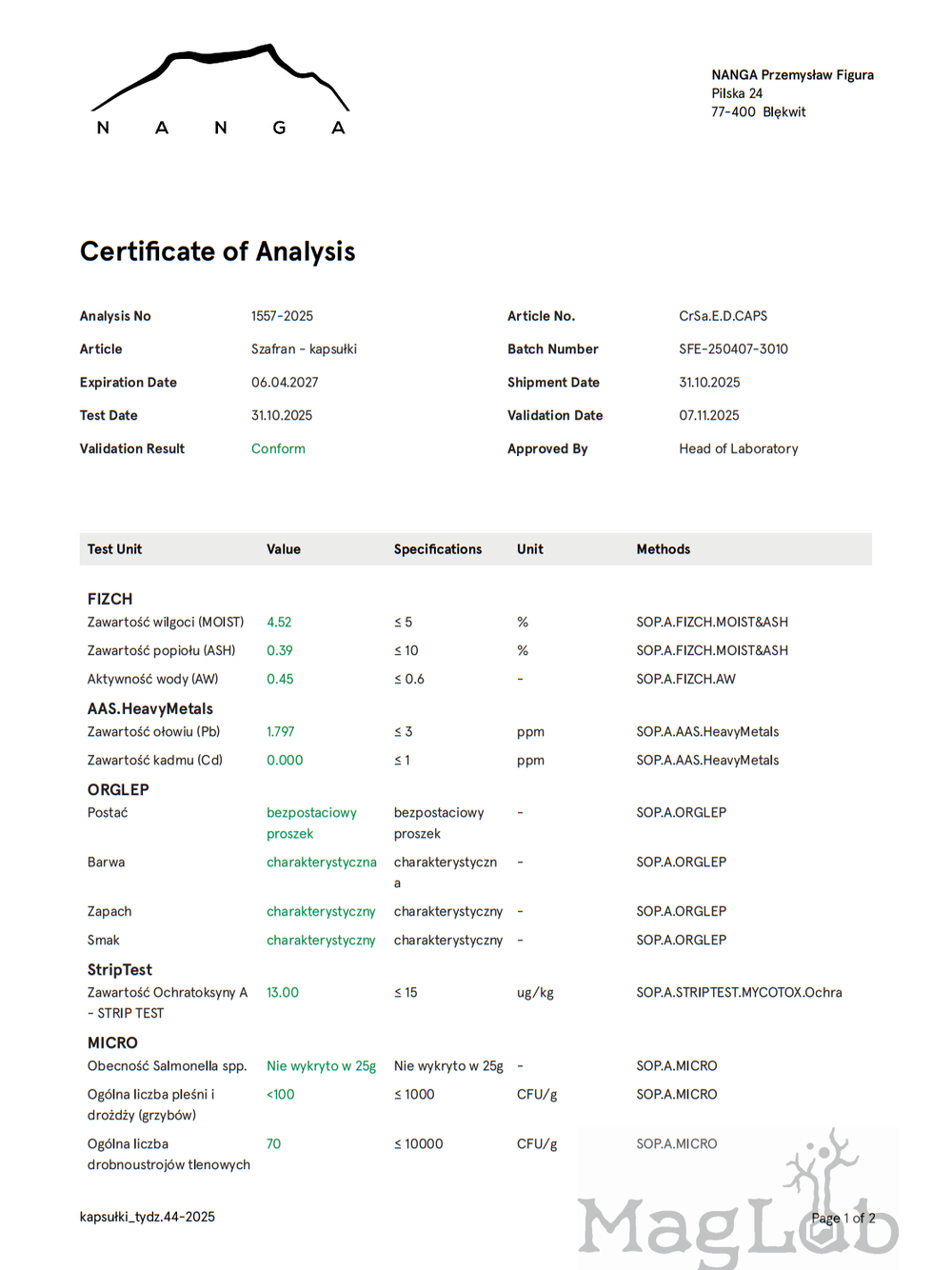Click the Certificate of Analysis heading
The image size is (952, 1270).
coord(217,251)
